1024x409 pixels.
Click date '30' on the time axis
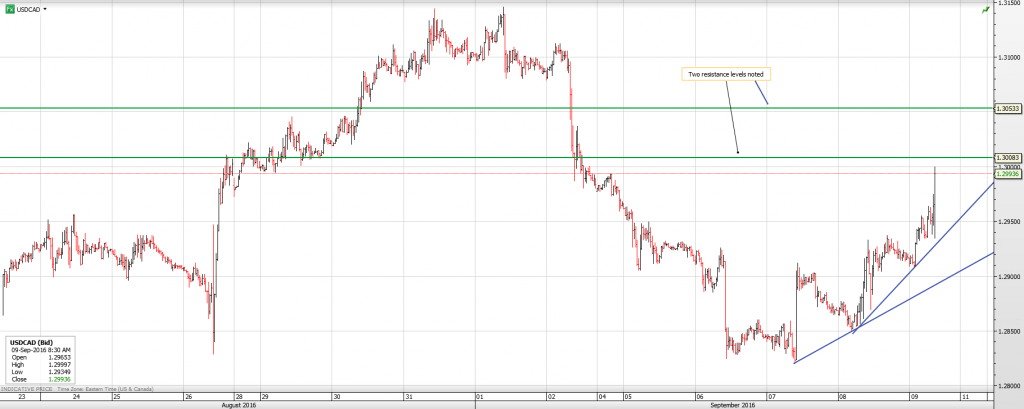pyautogui.click(x=336, y=397)
